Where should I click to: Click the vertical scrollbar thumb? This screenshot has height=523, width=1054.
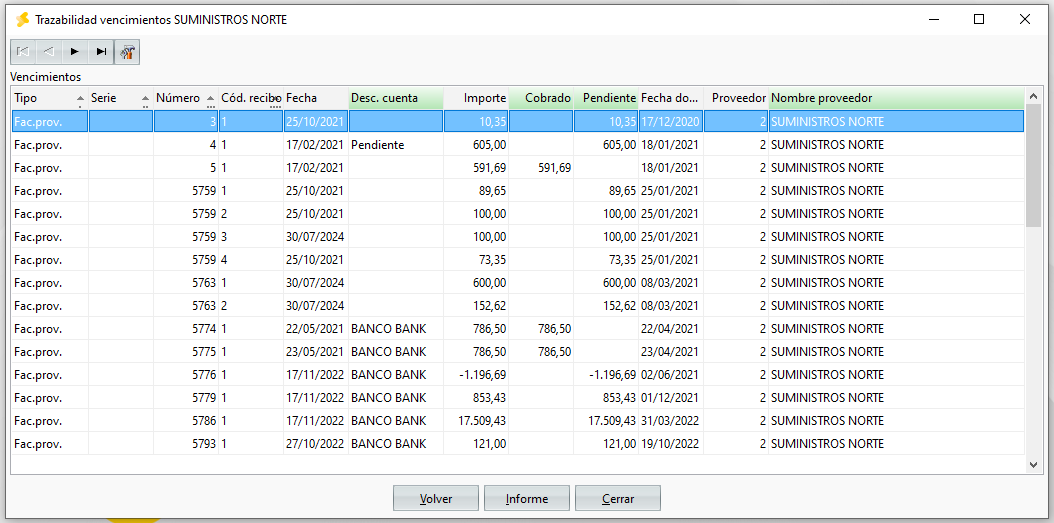point(1033,167)
